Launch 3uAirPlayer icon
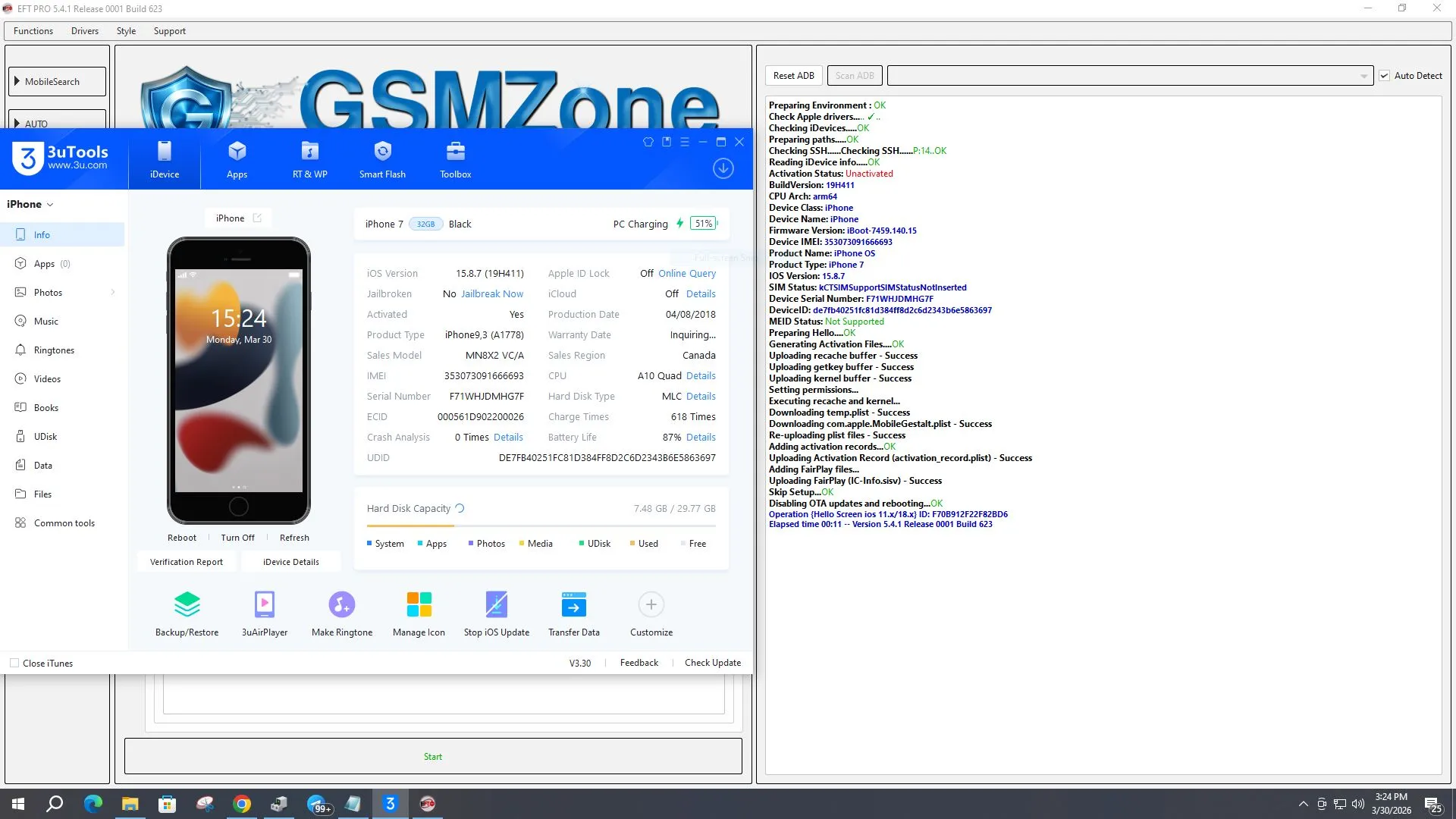Image resolution: width=1456 pixels, height=819 pixels. (x=264, y=605)
